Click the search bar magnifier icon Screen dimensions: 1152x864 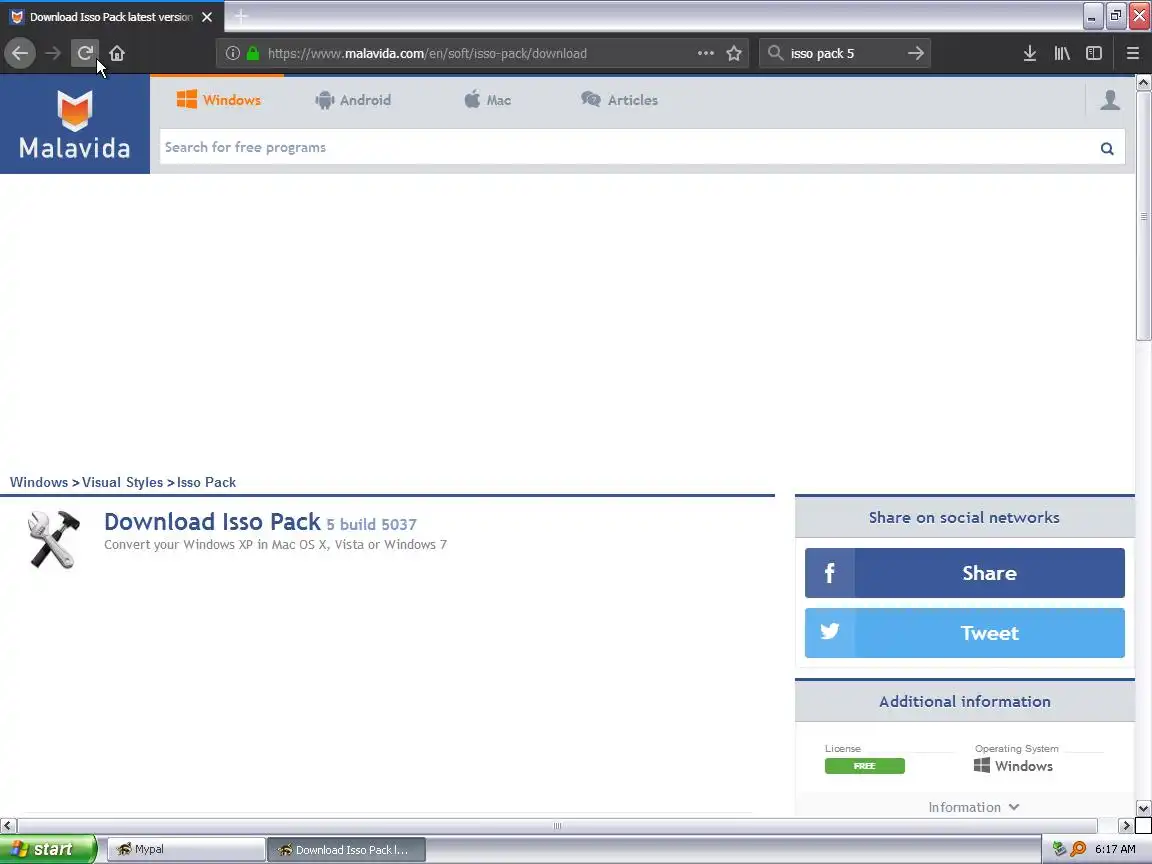(775, 53)
